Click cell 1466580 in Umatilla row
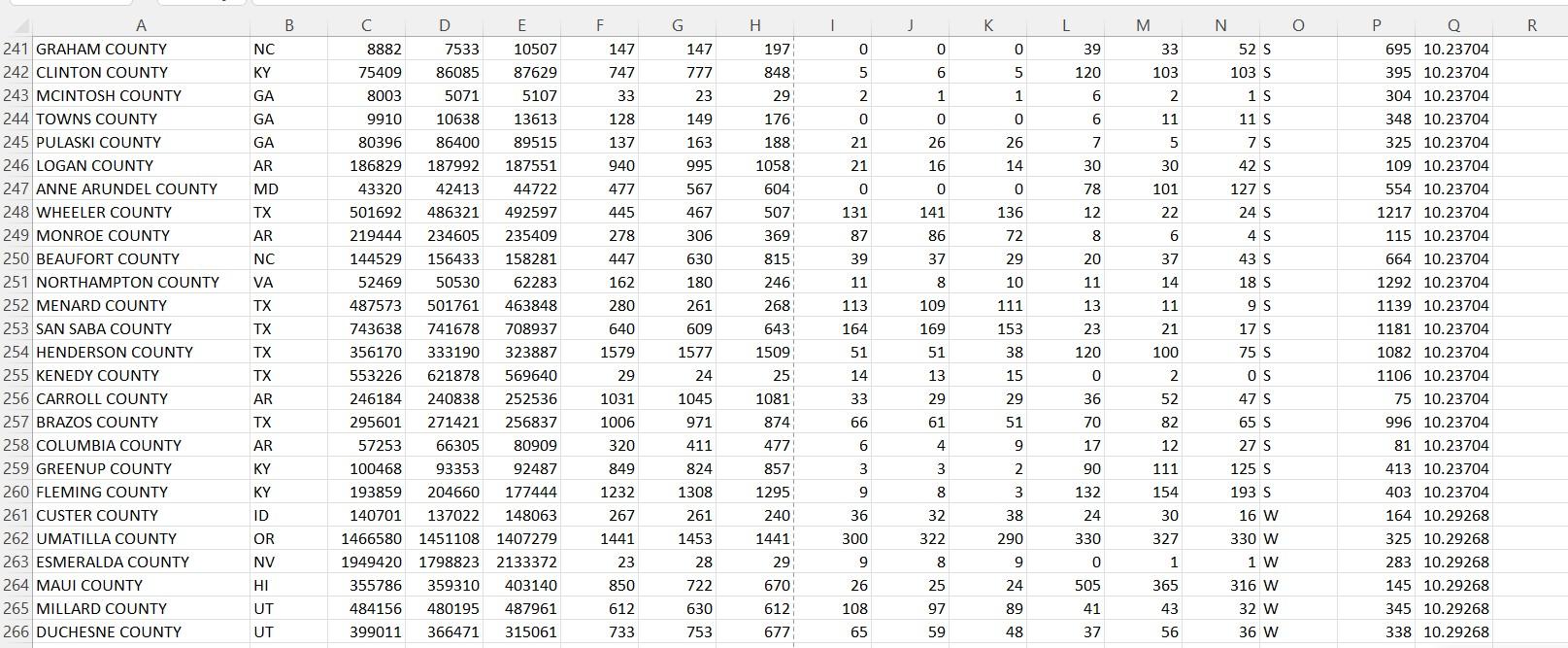This screenshot has width=1568, height=648. [366, 538]
